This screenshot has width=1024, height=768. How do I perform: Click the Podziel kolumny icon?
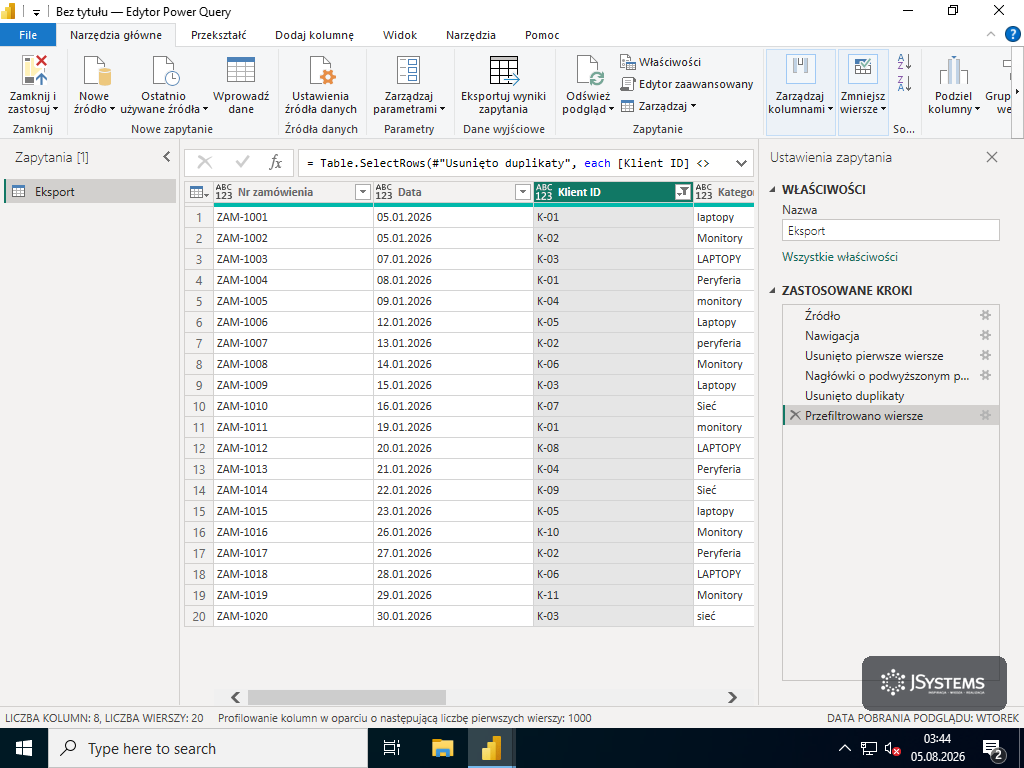tap(953, 71)
